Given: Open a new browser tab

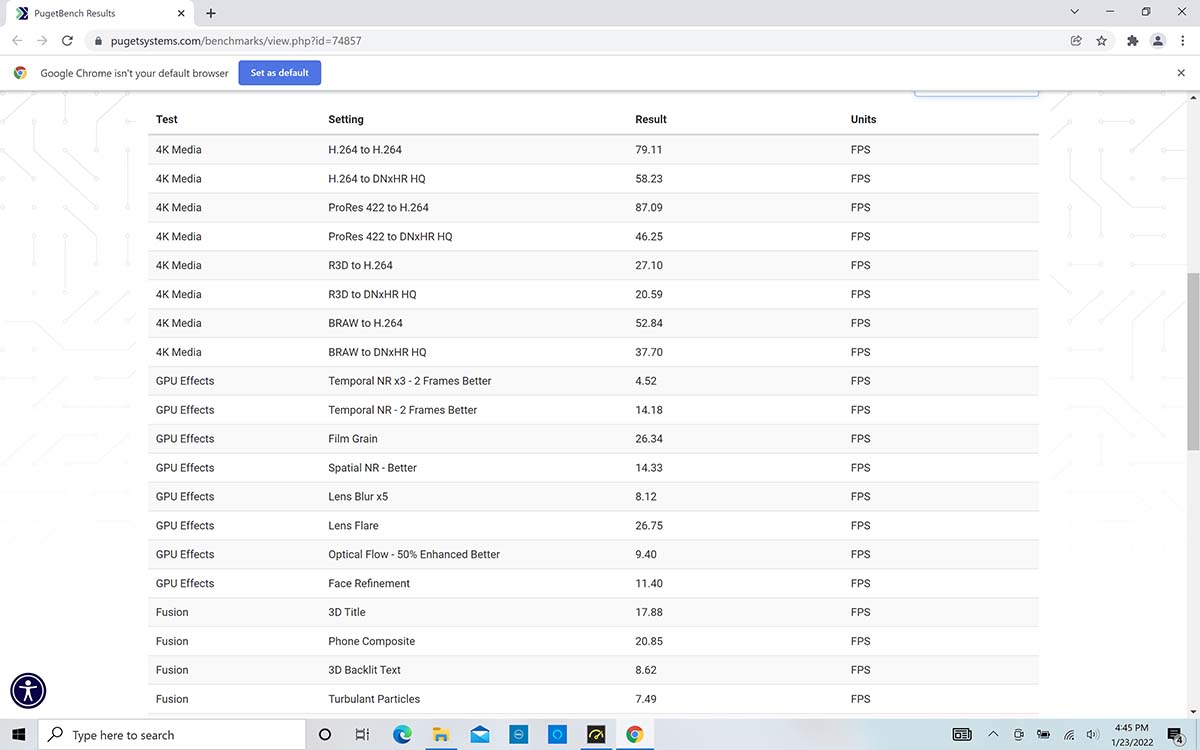Looking at the screenshot, I should (211, 13).
